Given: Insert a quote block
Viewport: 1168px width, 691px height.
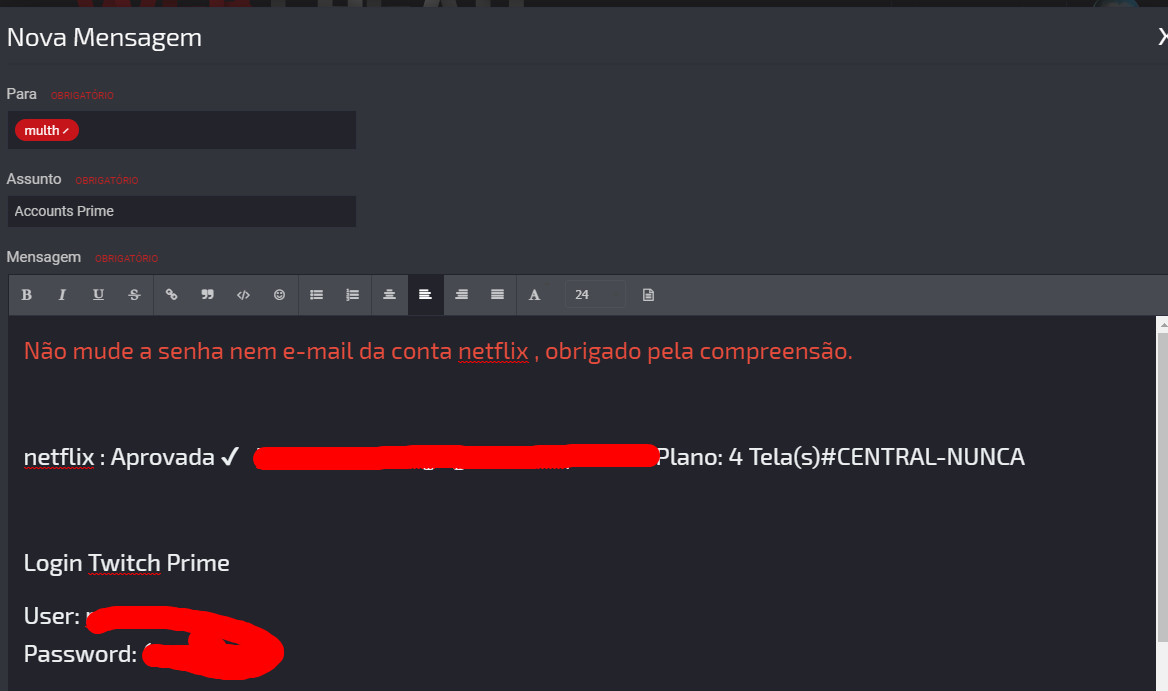Looking at the screenshot, I should pyautogui.click(x=207, y=295).
